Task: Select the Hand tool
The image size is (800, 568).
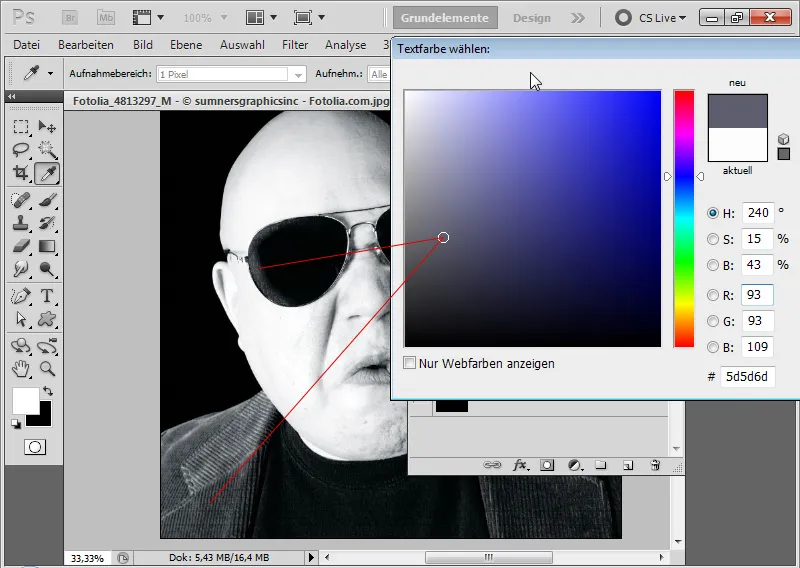Action: click(21, 368)
